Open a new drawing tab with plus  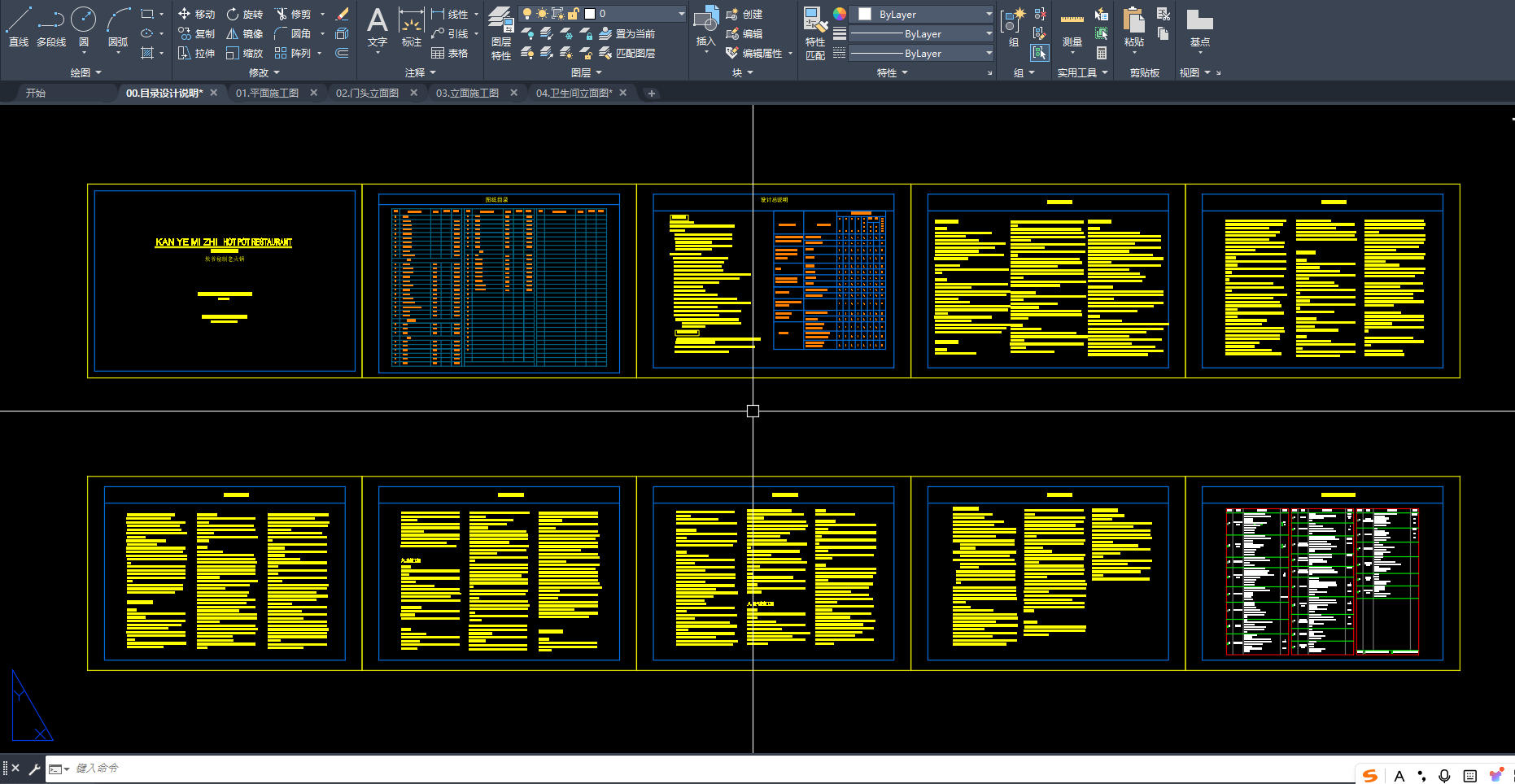click(651, 94)
